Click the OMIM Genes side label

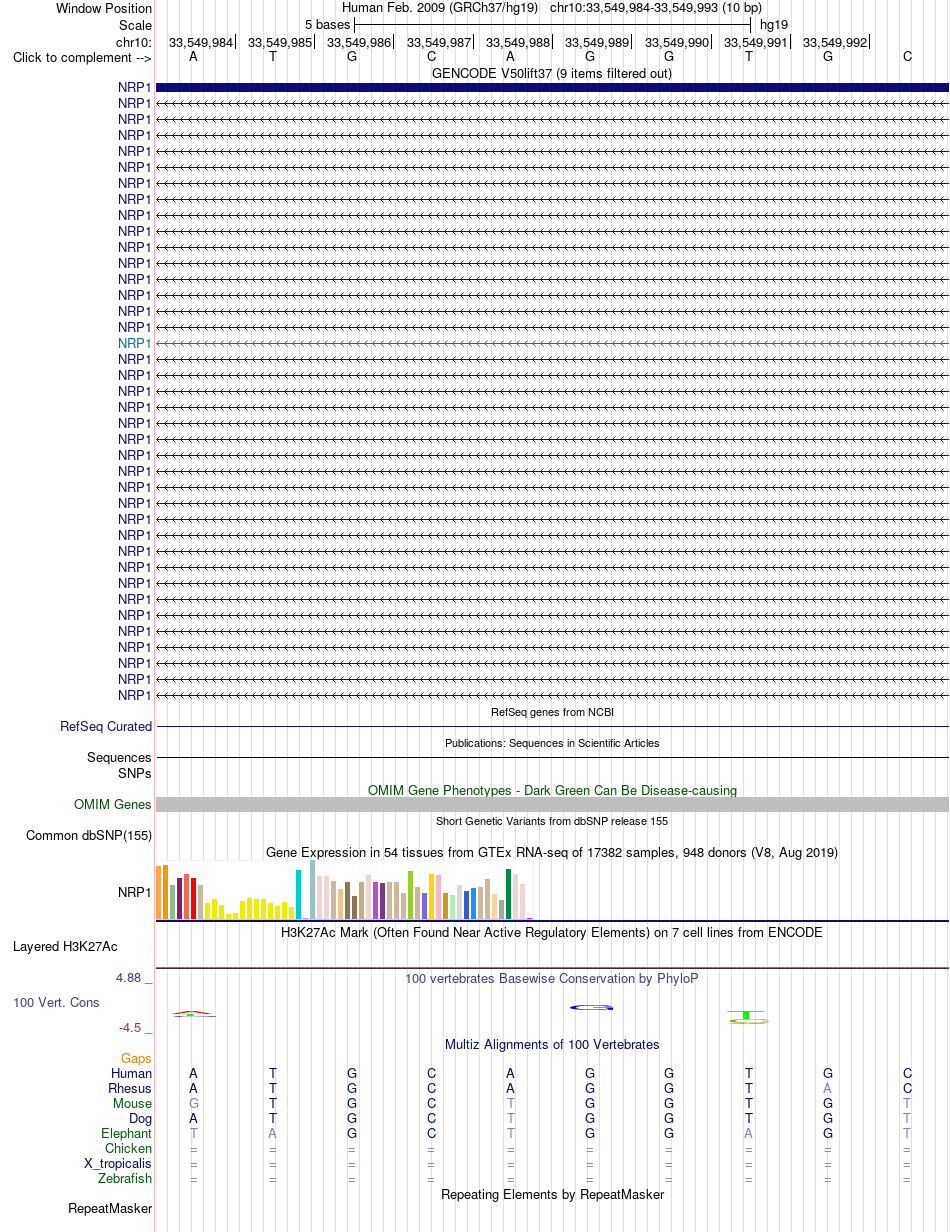[113, 804]
